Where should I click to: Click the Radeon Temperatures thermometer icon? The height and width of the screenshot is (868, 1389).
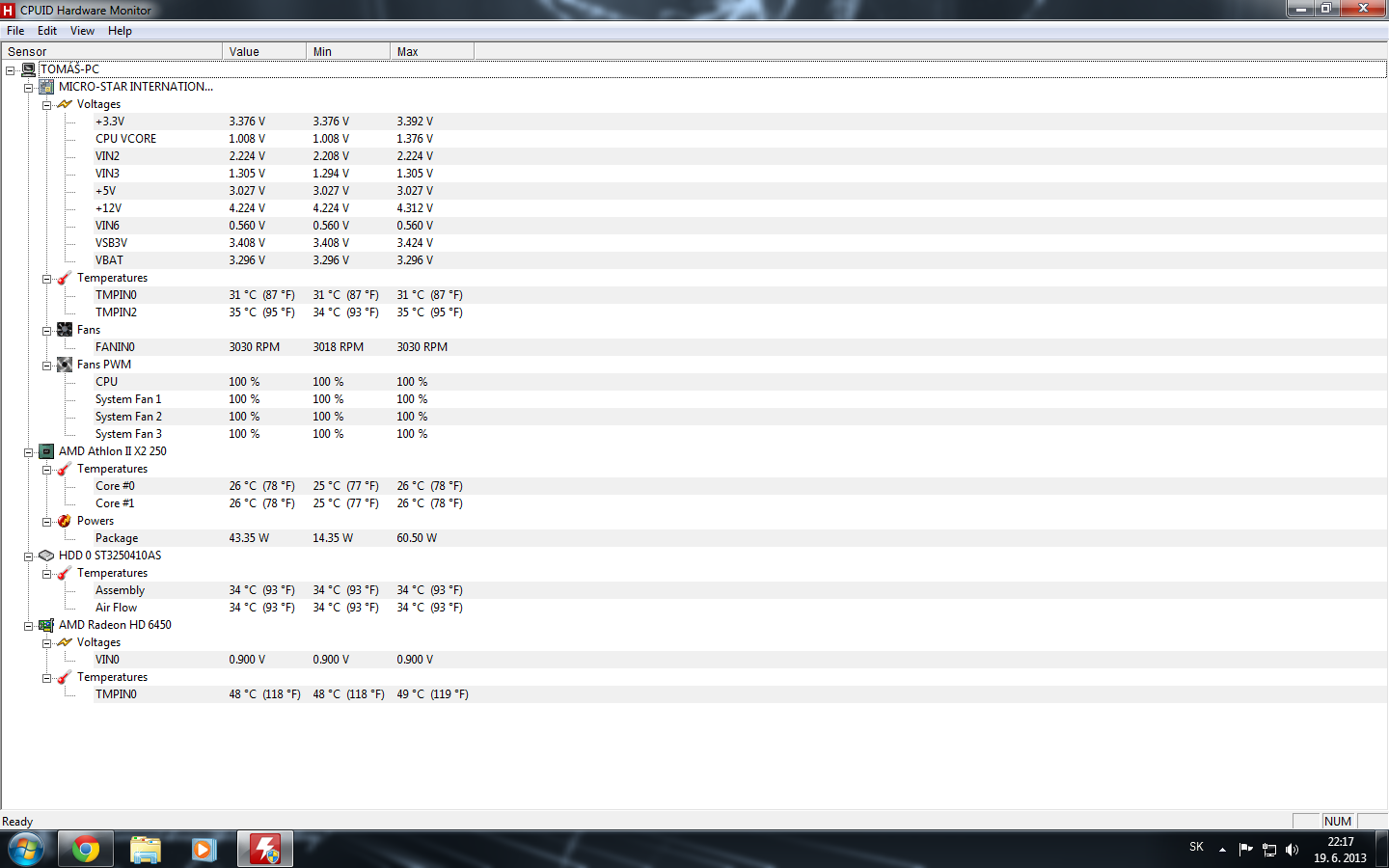coord(65,677)
